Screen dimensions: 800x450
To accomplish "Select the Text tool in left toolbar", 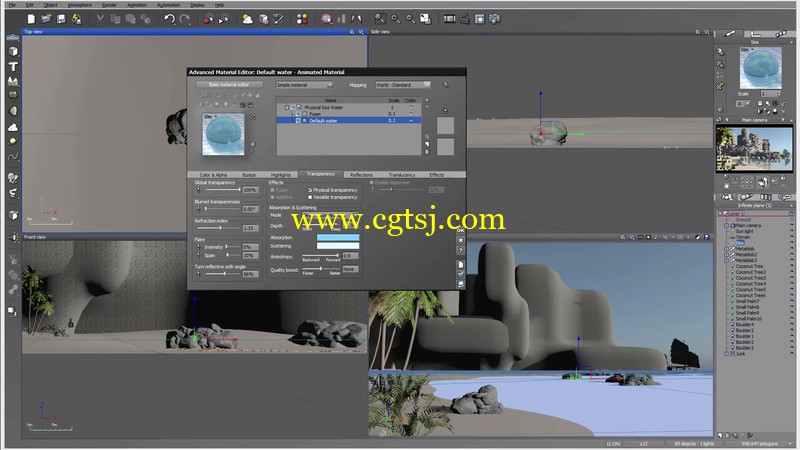I will click(x=13, y=66).
